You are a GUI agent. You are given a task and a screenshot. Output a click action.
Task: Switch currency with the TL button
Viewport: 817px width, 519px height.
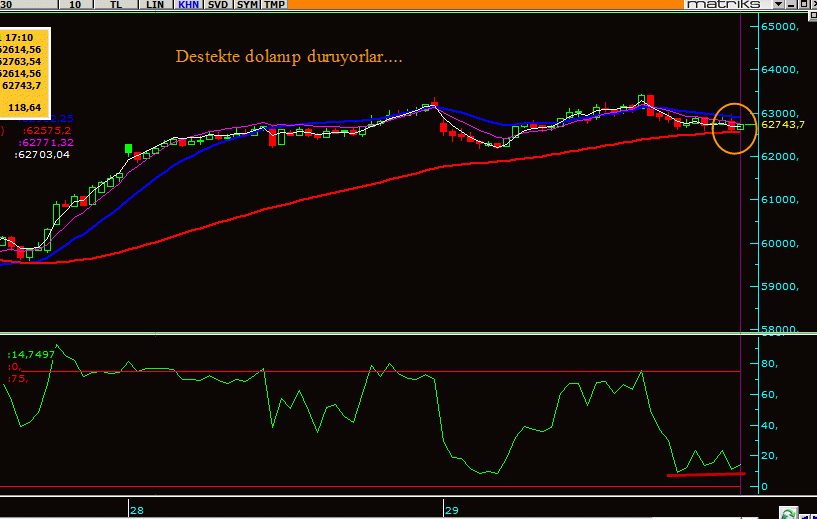pos(116,4)
